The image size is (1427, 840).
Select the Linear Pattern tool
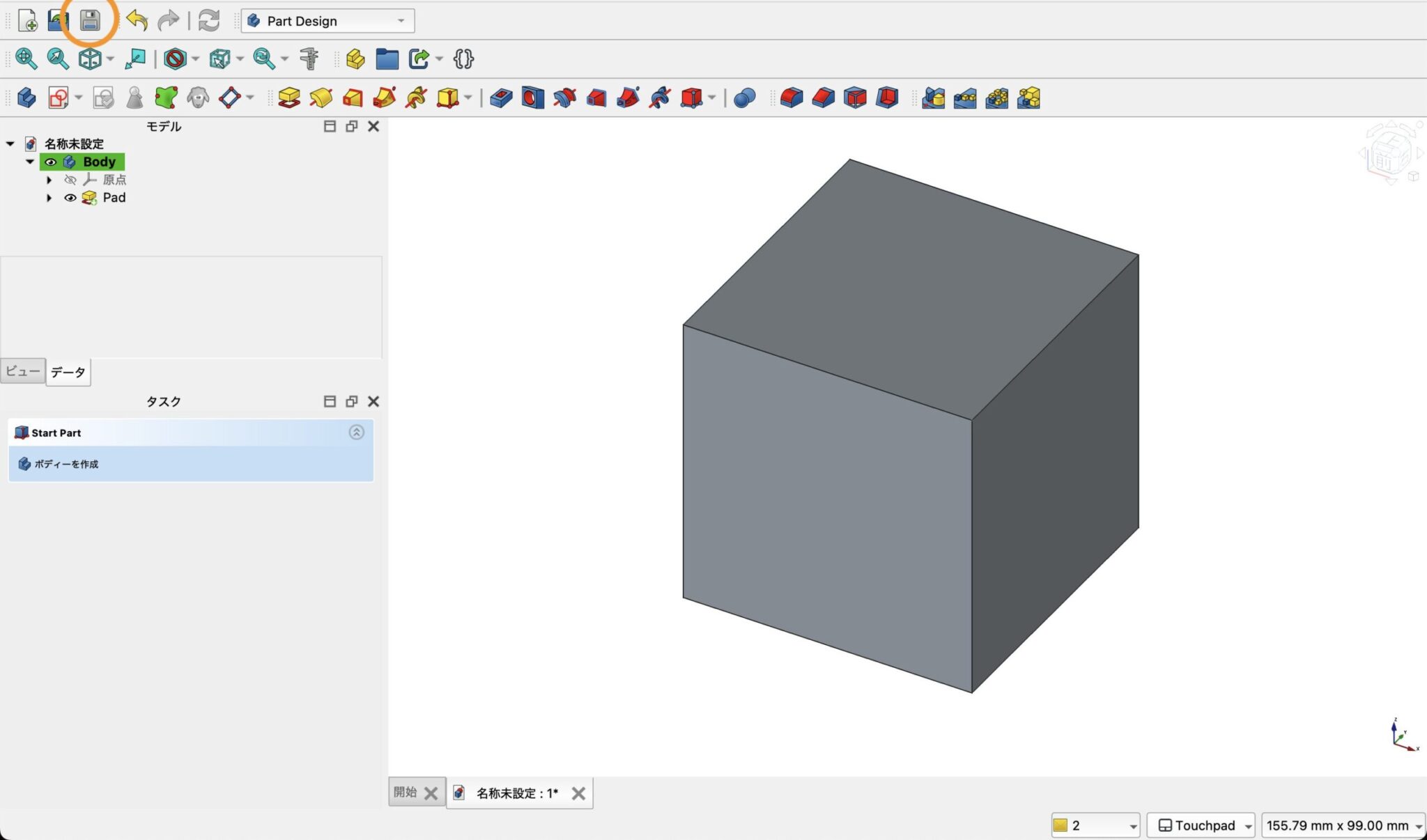965,98
